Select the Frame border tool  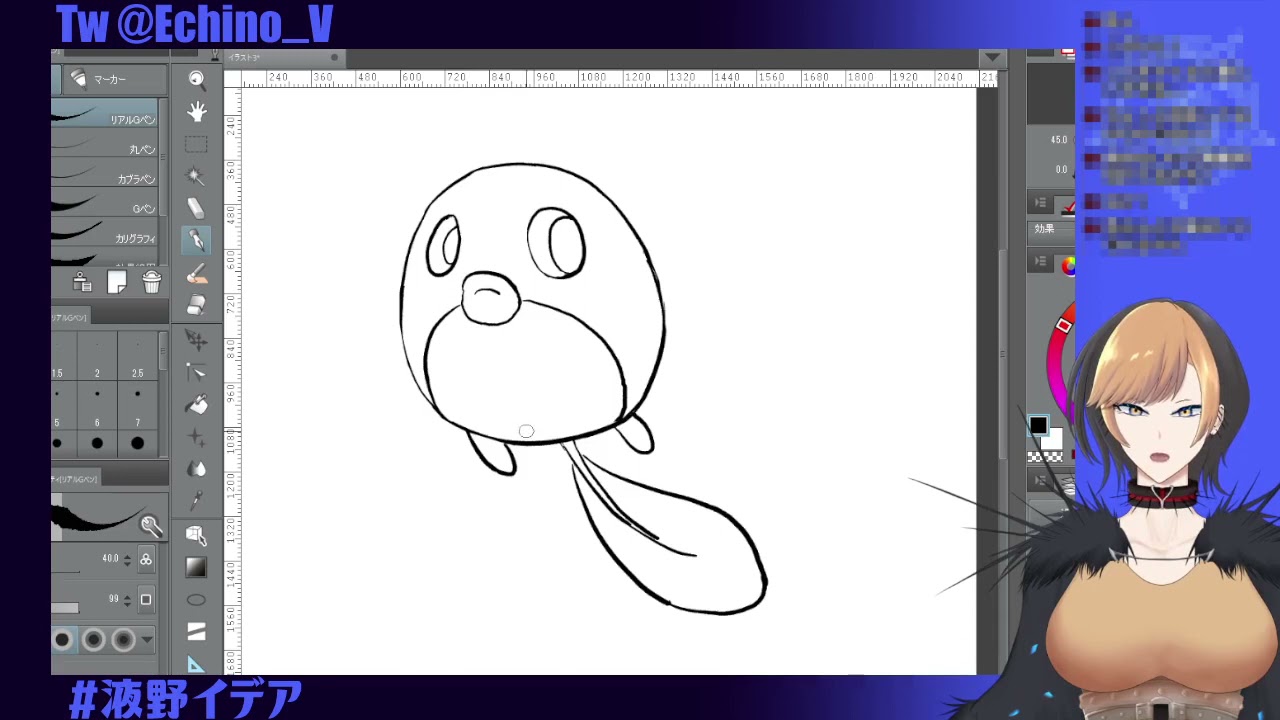pos(196,632)
